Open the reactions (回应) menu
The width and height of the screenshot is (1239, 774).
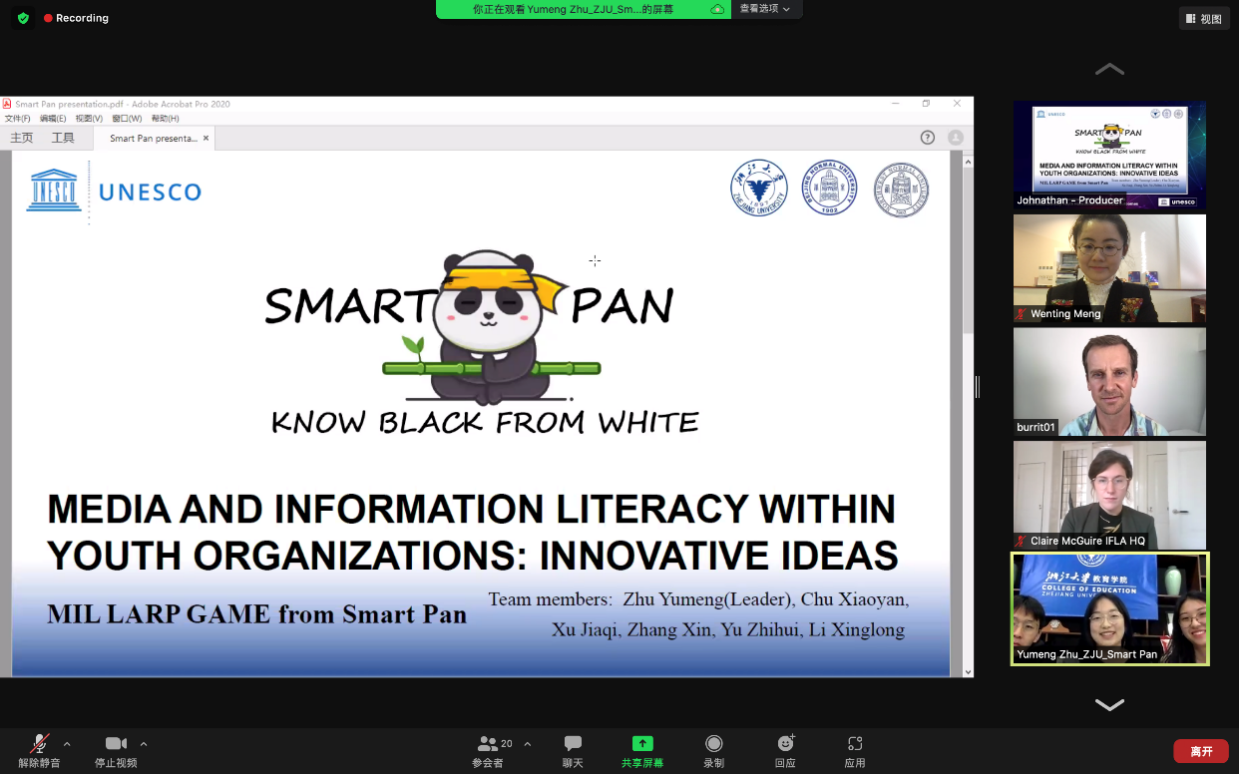click(x=785, y=745)
